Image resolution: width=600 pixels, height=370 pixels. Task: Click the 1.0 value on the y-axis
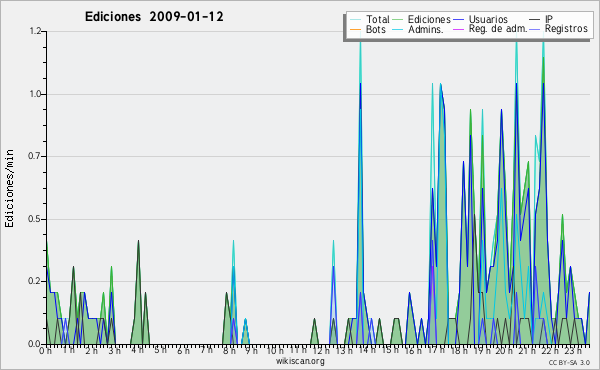[36, 94]
